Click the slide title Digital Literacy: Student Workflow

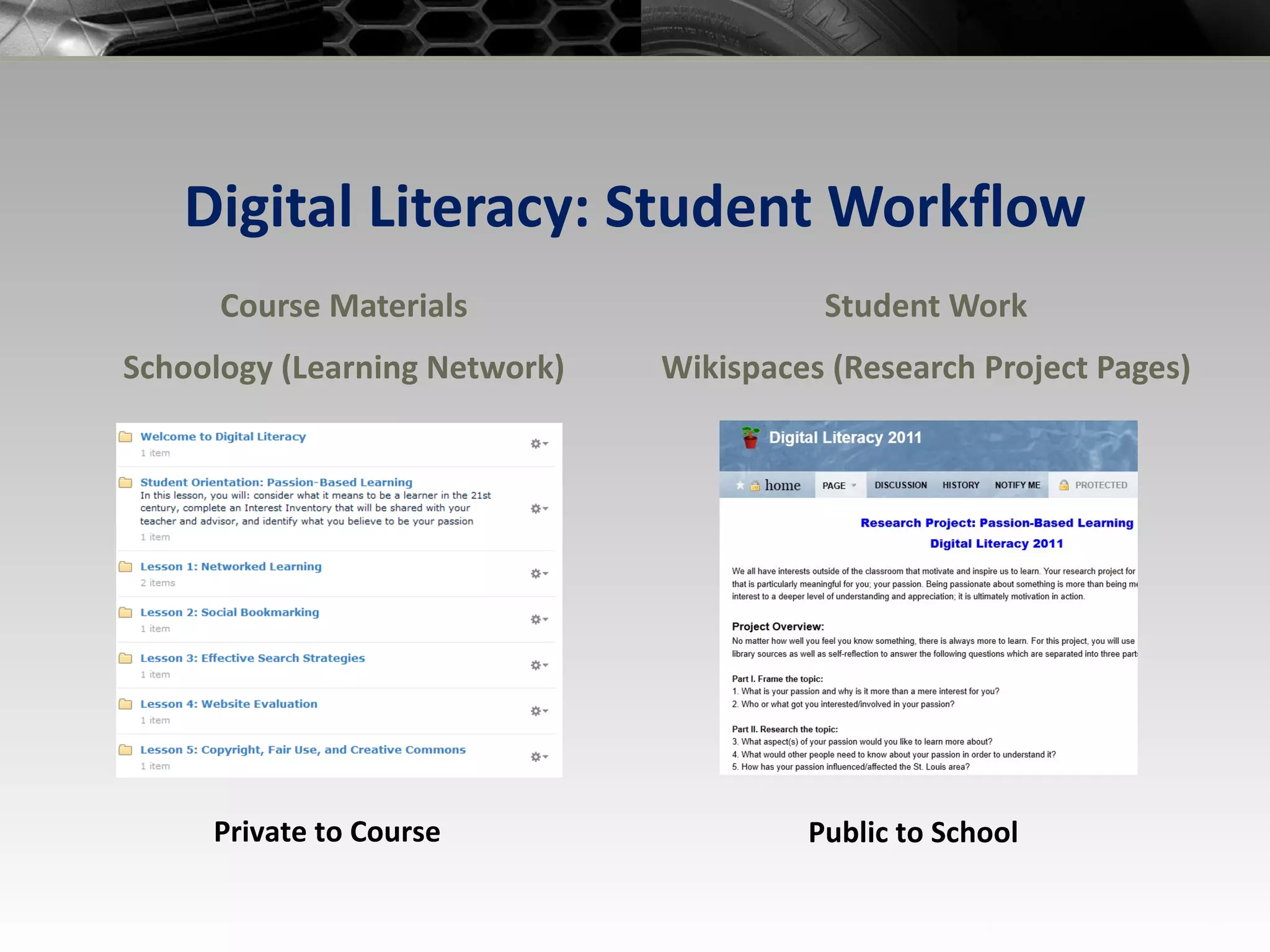[635, 207]
